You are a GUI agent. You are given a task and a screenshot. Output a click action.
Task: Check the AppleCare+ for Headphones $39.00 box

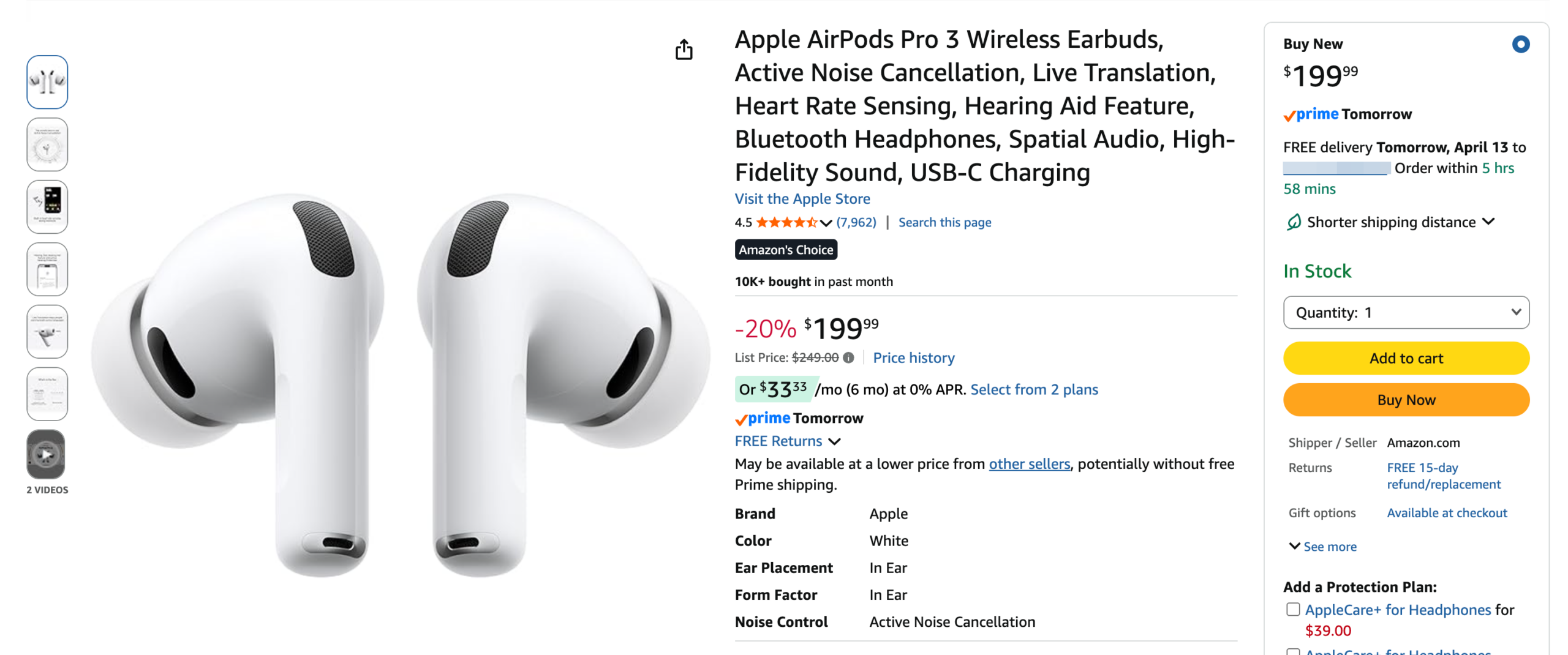pyautogui.click(x=1292, y=609)
